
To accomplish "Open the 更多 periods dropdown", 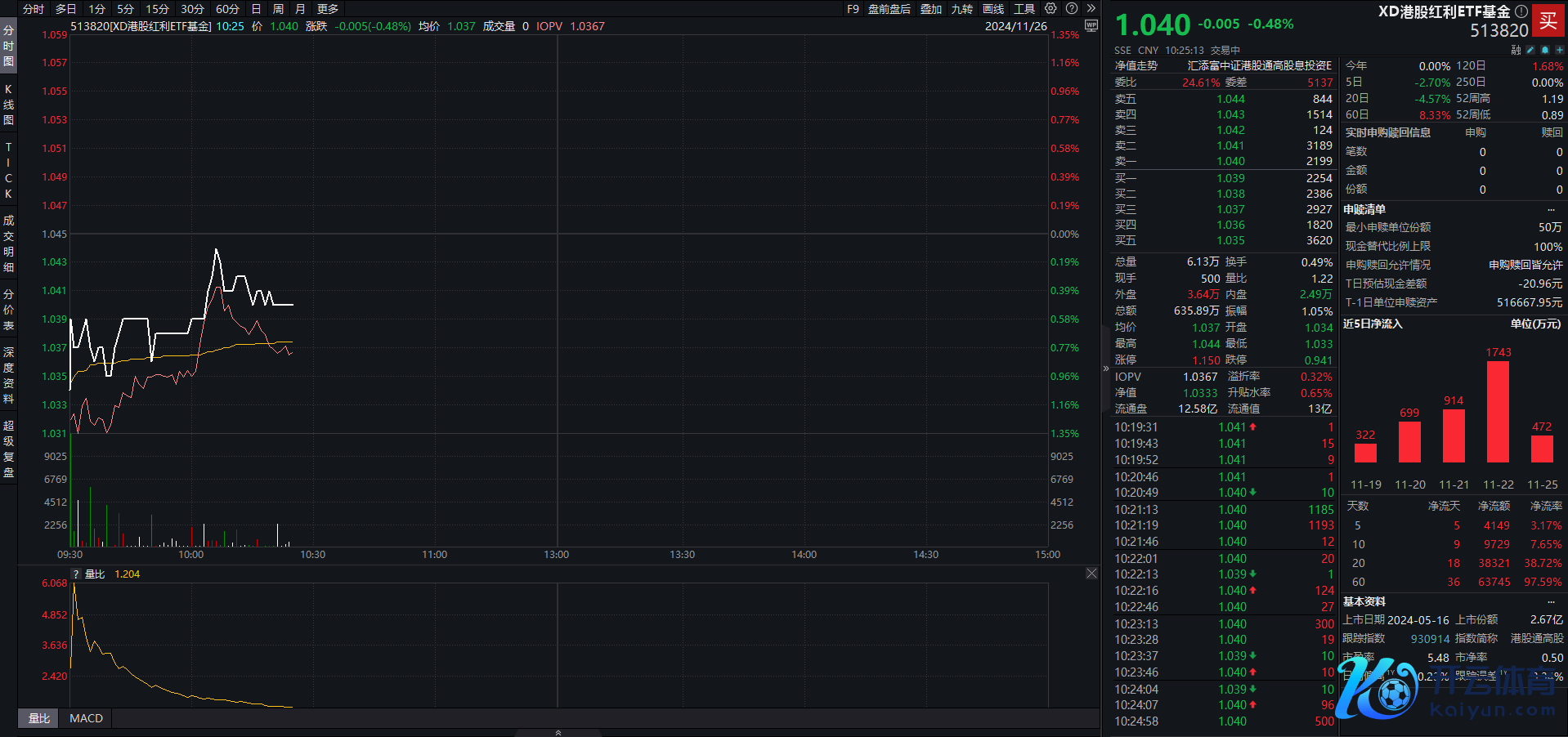I will coord(328,9).
